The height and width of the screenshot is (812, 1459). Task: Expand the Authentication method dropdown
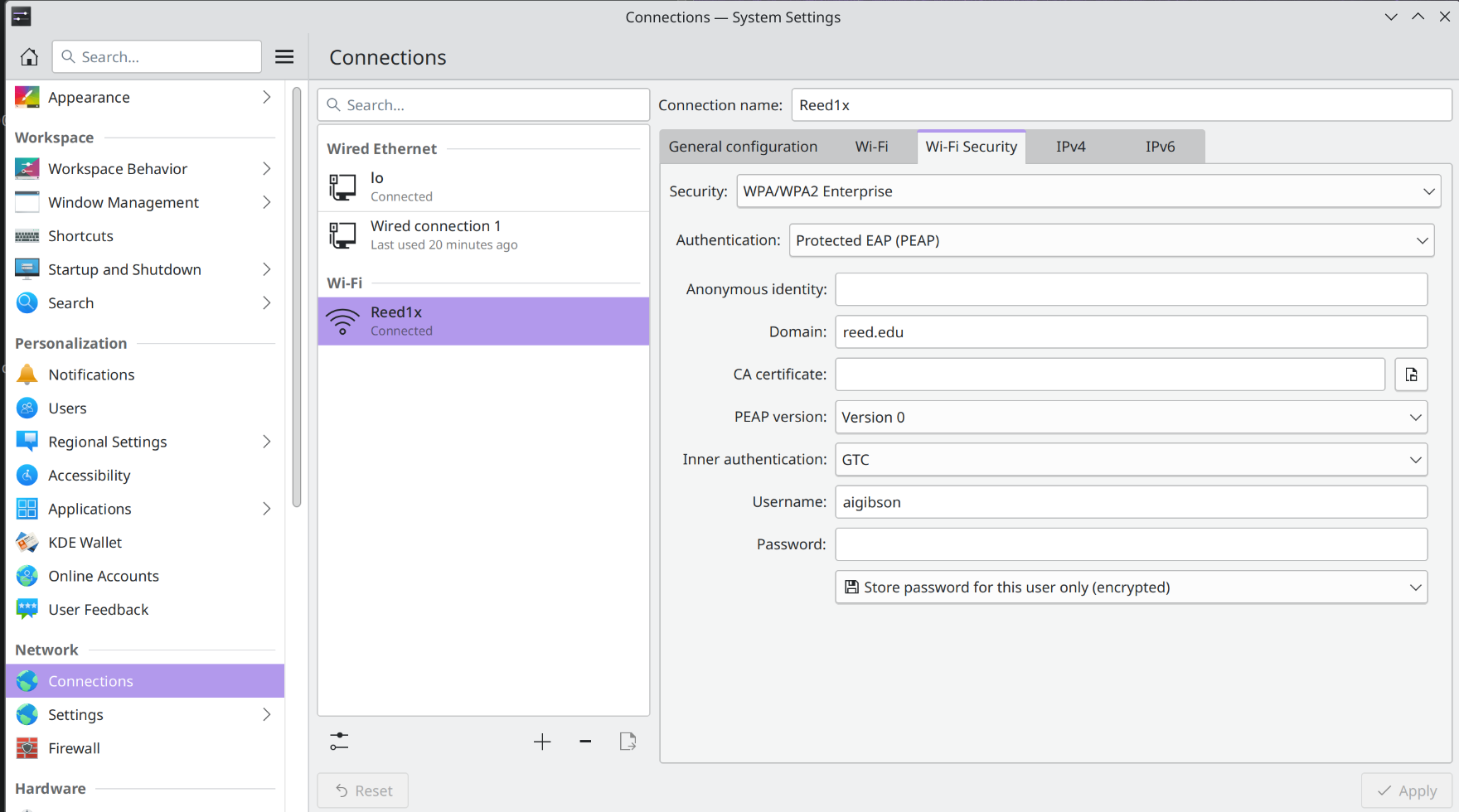coord(1111,240)
